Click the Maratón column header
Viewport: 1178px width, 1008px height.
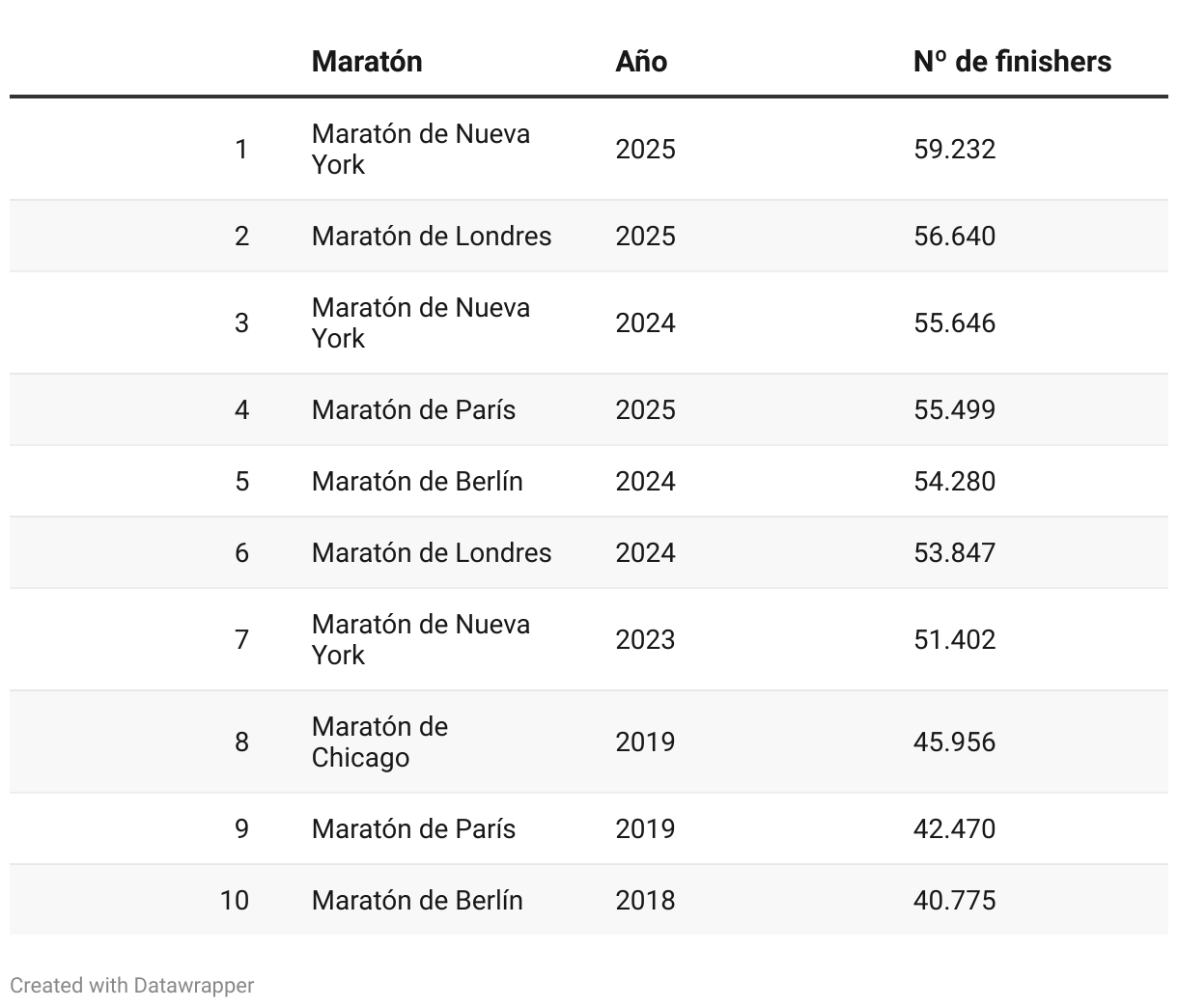point(367,62)
